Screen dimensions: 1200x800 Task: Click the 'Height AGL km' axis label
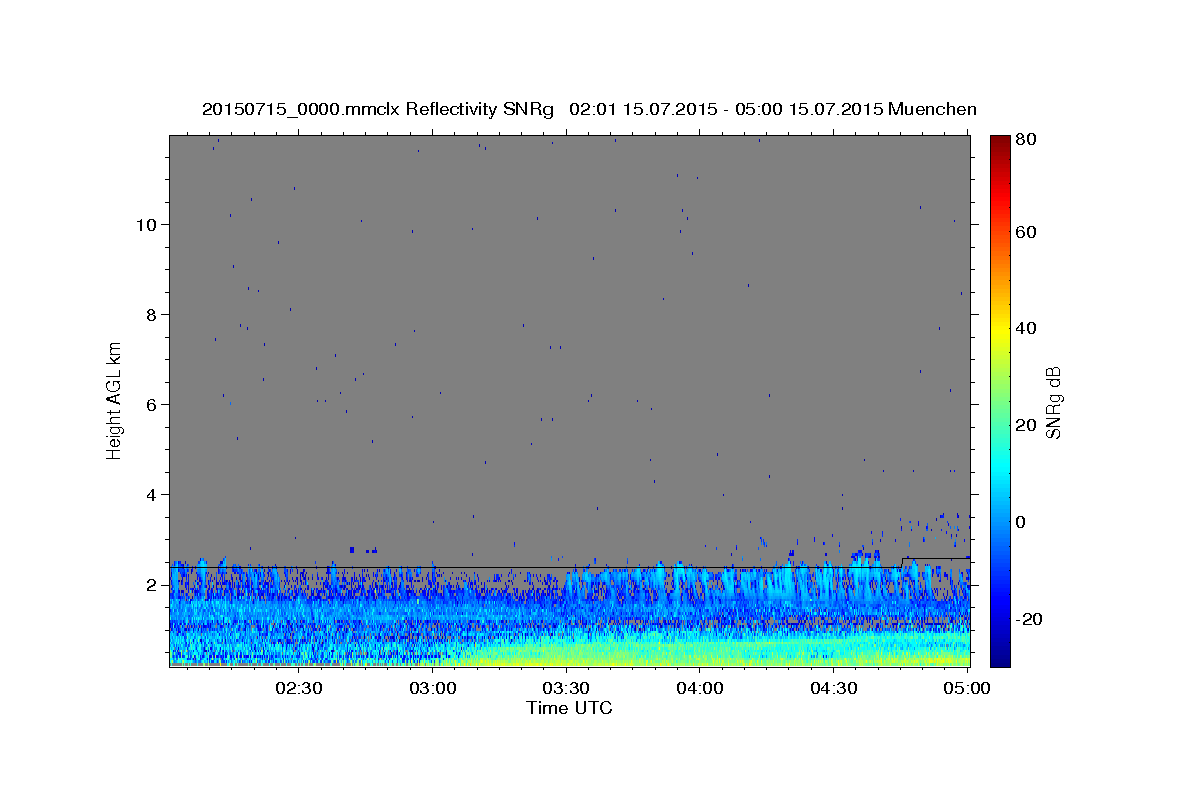click(114, 399)
